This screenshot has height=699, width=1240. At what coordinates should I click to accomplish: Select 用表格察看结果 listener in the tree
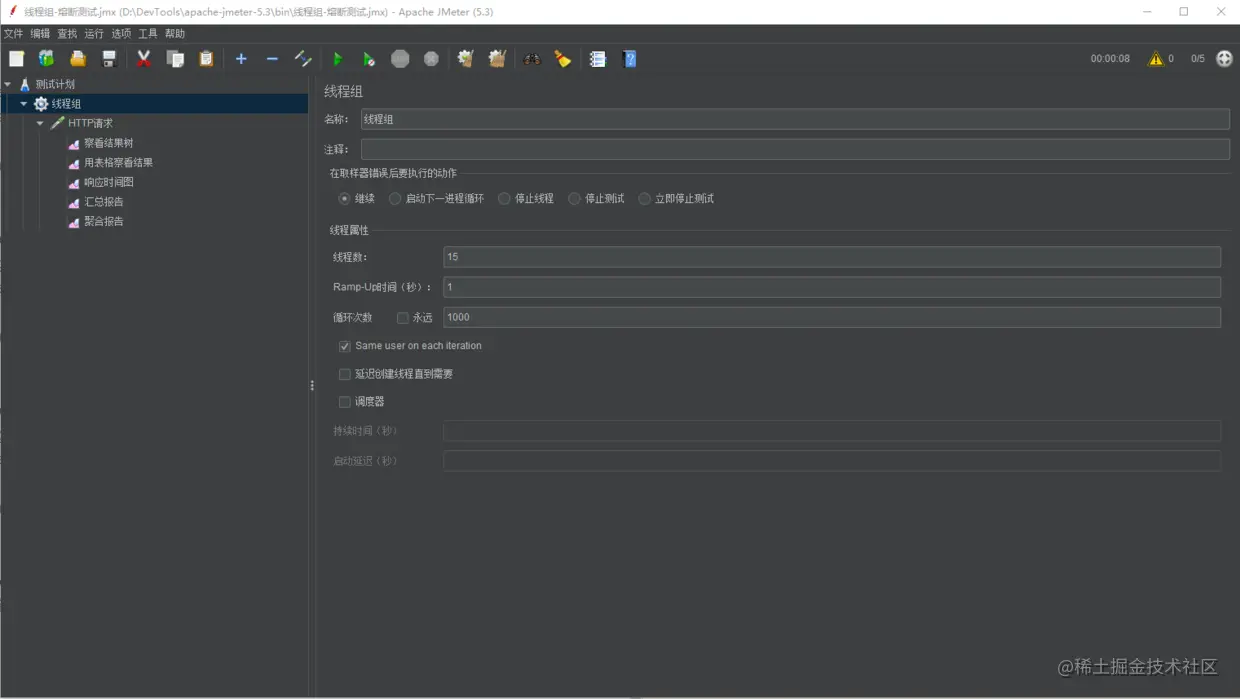(x=118, y=163)
